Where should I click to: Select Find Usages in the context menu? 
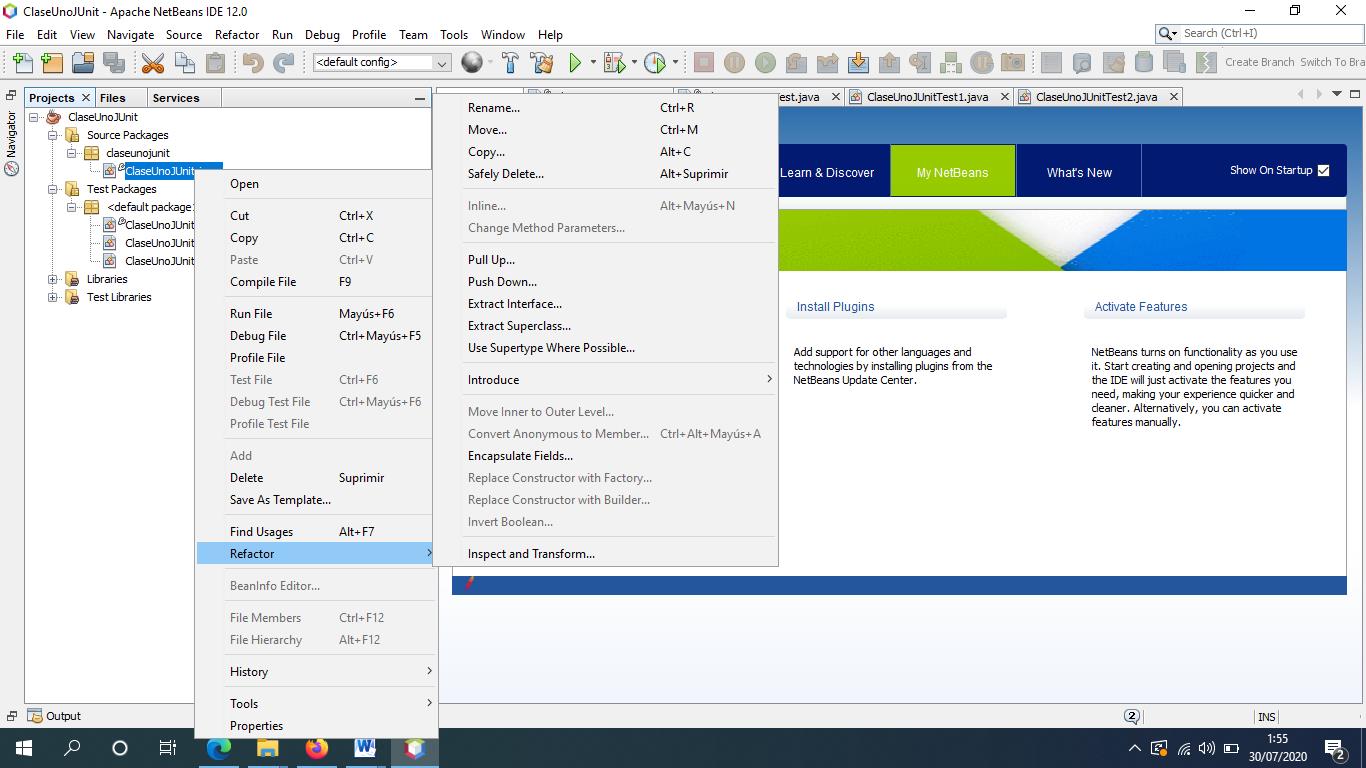point(316,532)
